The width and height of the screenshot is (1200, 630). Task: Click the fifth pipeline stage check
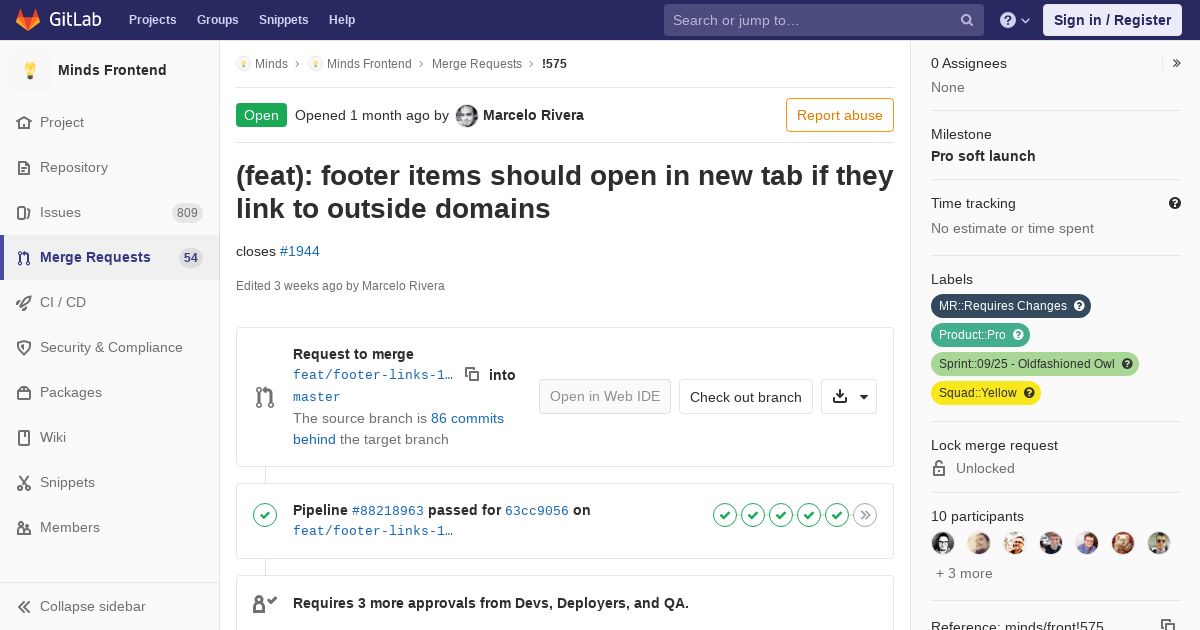coord(837,515)
